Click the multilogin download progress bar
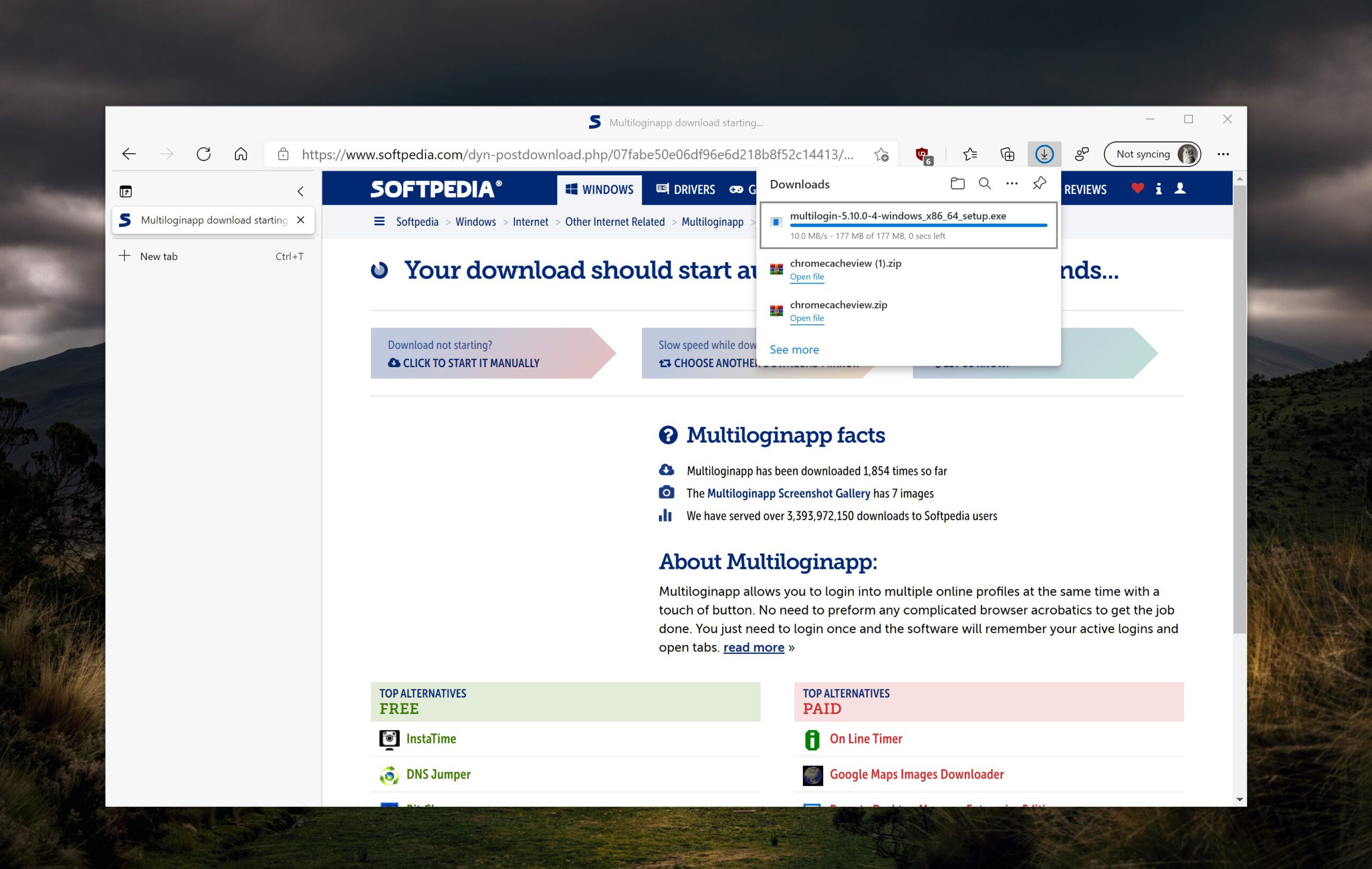This screenshot has height=869, width=1372. click(x=918, y=226)
